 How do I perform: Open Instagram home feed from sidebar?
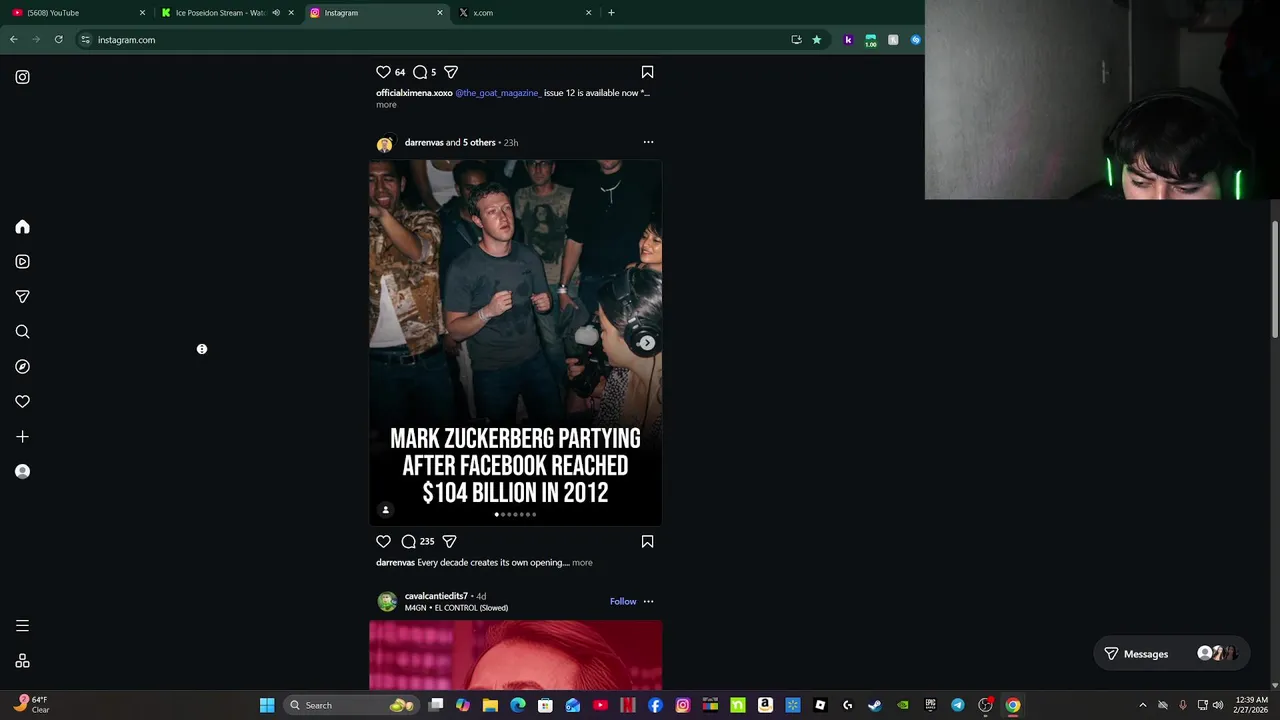click(22, 227)
